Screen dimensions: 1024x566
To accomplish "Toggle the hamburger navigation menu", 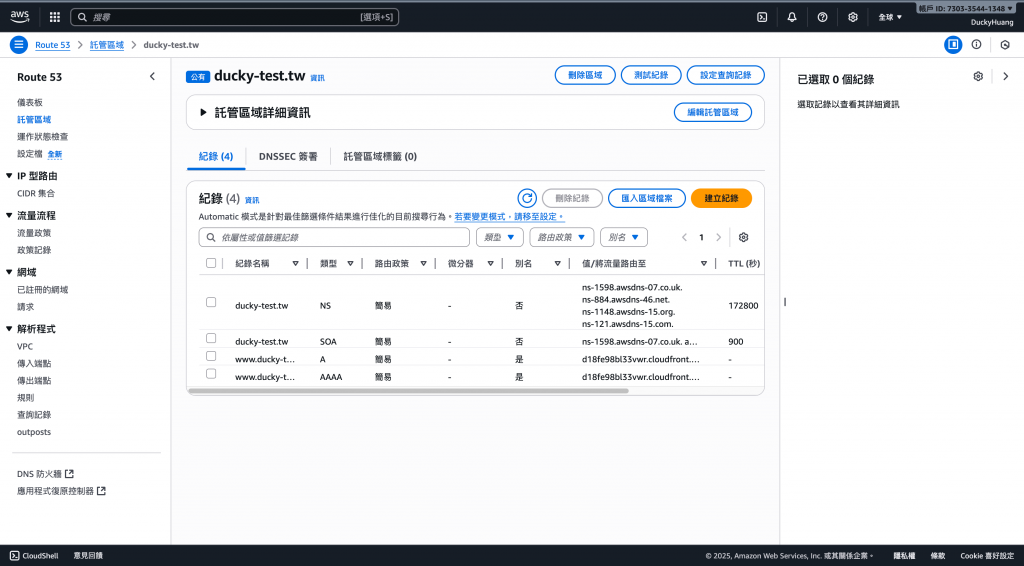I will pyautogui.click(x=19, y=45).
